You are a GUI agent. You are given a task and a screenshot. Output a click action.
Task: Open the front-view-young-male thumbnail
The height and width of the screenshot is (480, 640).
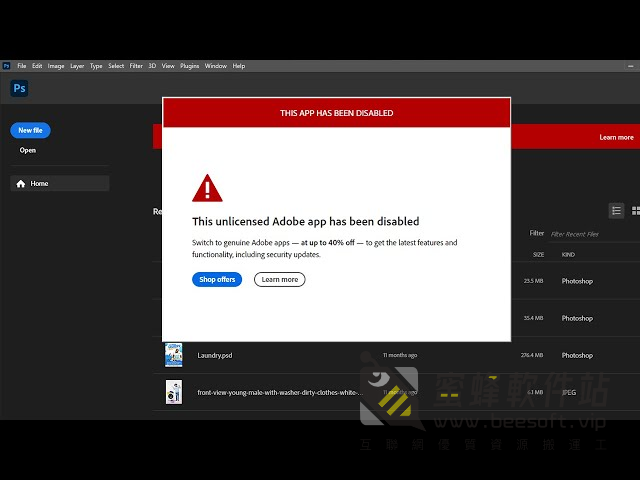[174, 392]
